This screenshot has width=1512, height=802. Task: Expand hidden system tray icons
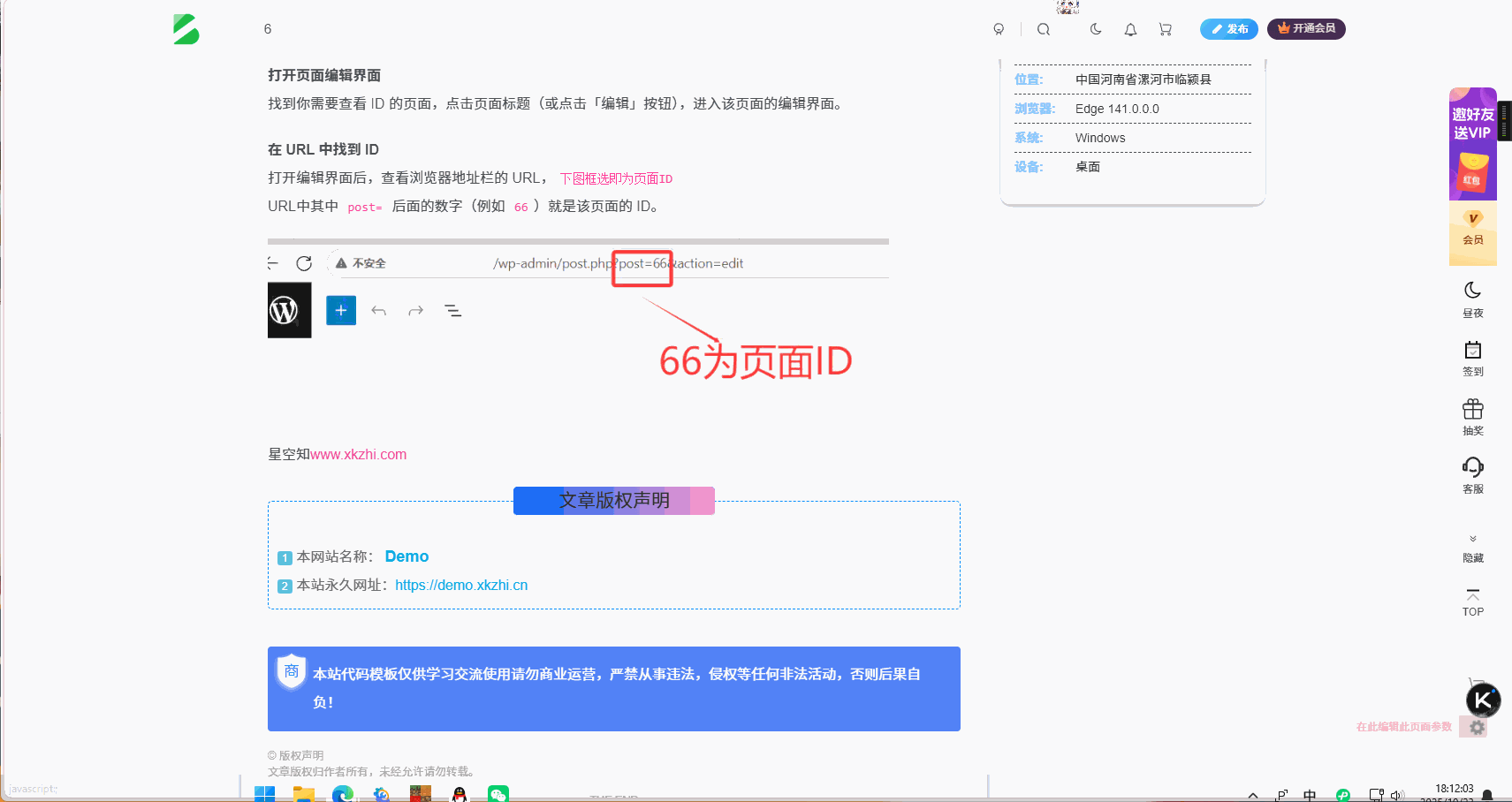[1252, 794]
